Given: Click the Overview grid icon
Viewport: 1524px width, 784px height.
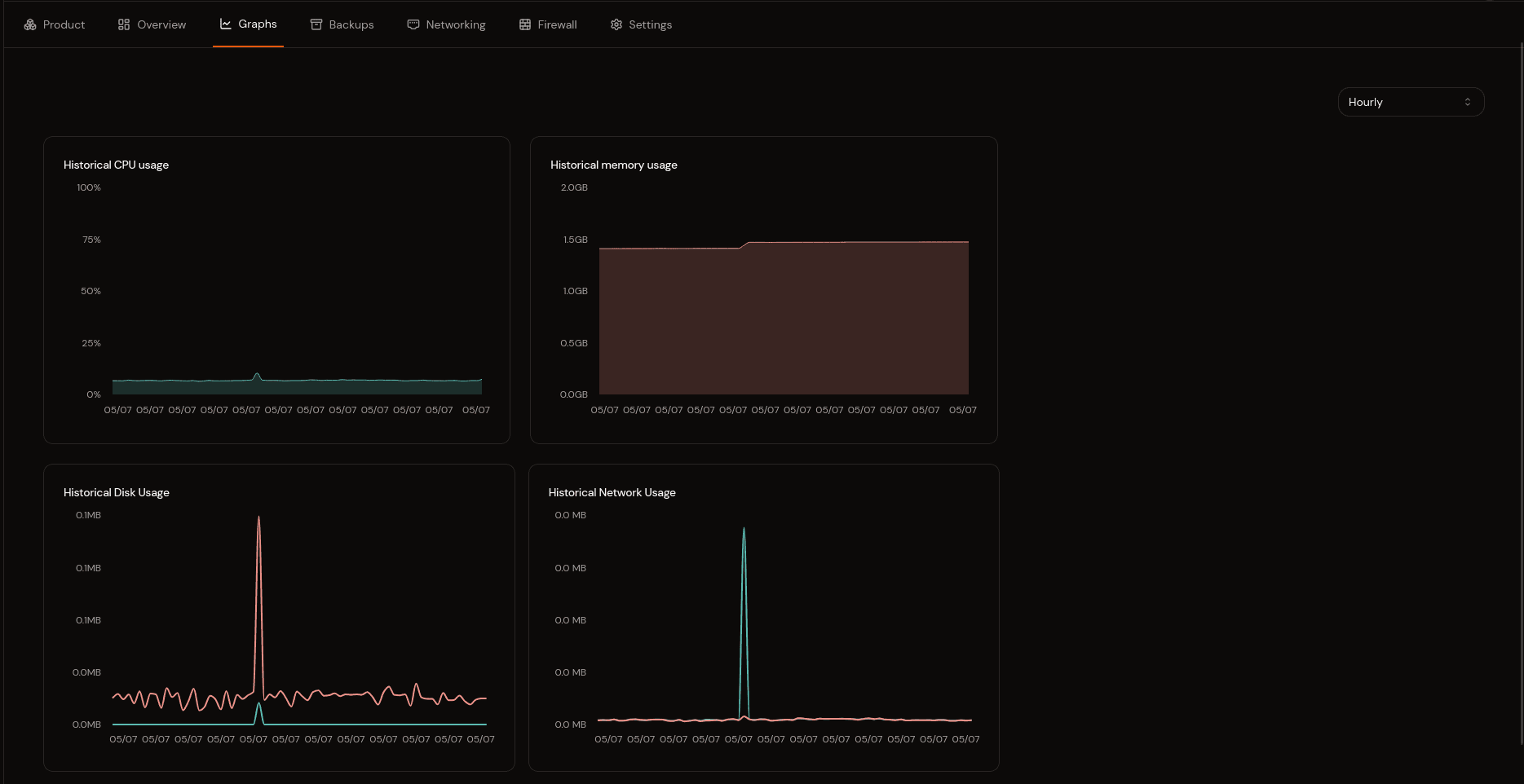Looking at the screenshot, I should point(124,24).
